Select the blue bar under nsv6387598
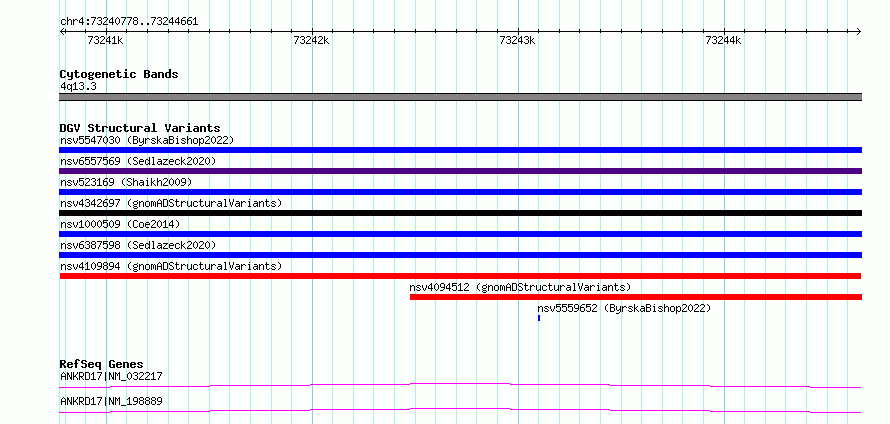This screenshot has height=424, width=890. coord(460,255)
